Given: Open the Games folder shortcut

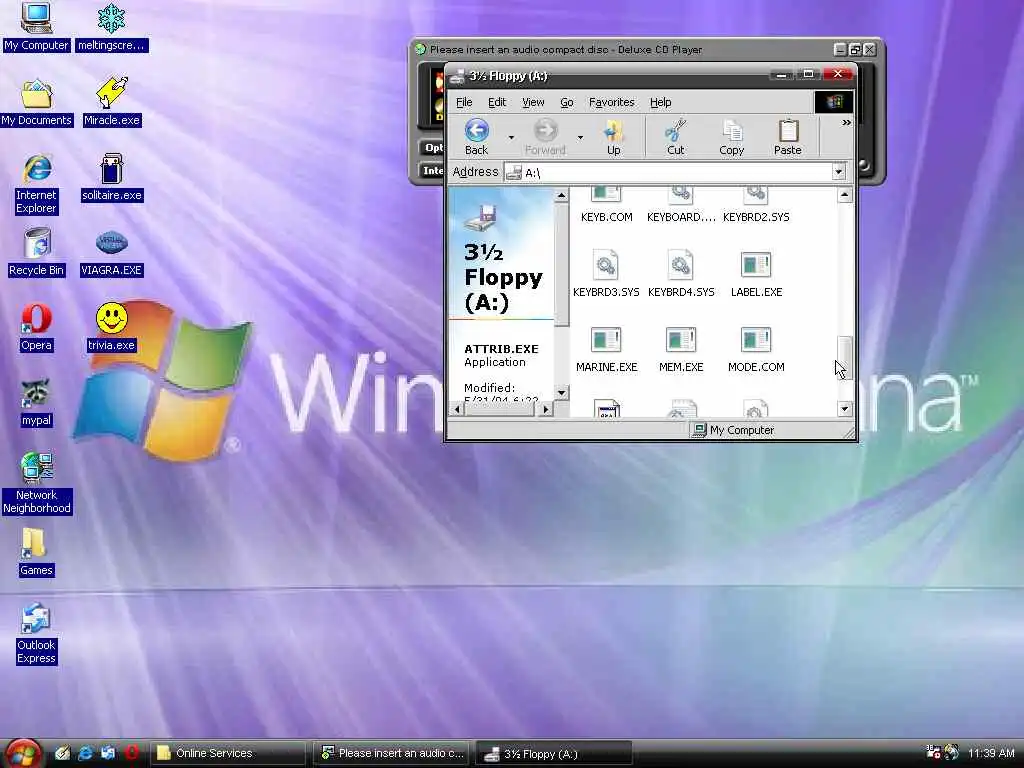Looking at the screenshot, I should point(36,552).
